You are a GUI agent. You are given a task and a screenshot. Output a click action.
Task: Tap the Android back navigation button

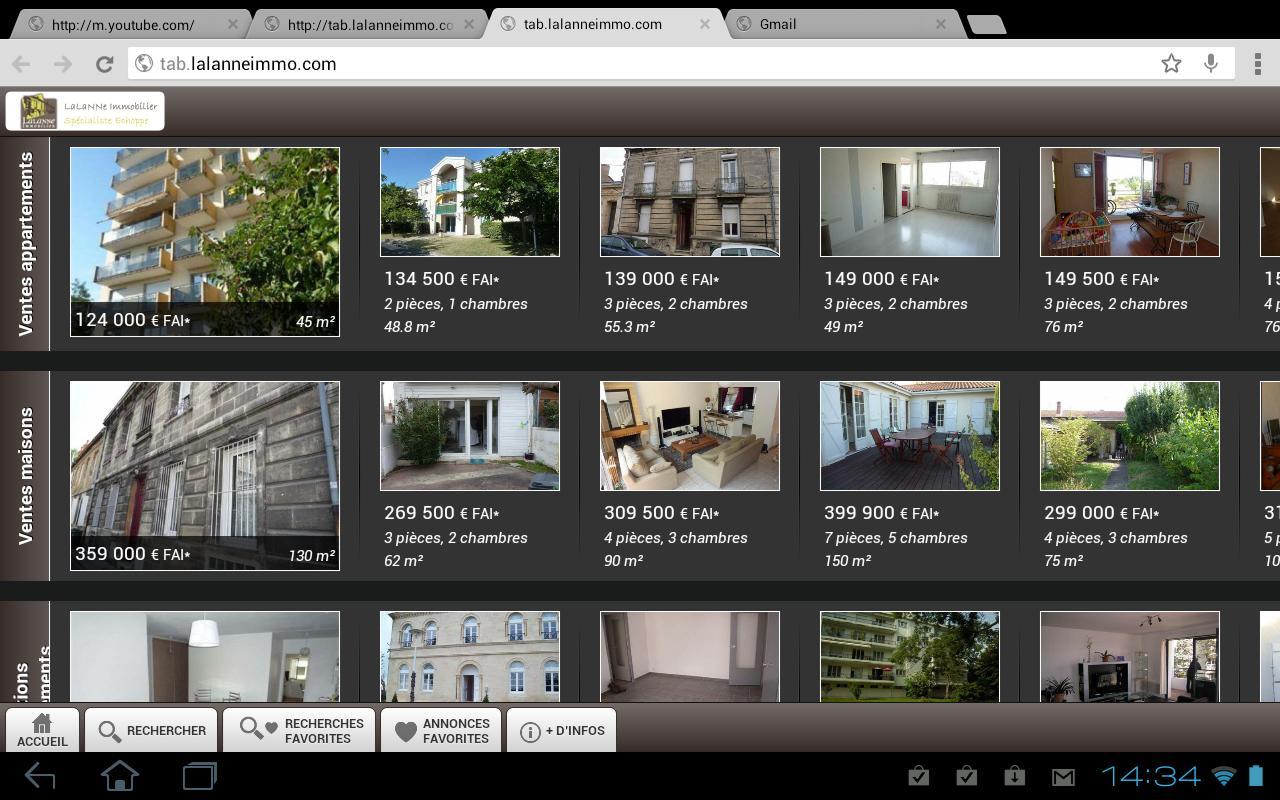pos(40,776)
